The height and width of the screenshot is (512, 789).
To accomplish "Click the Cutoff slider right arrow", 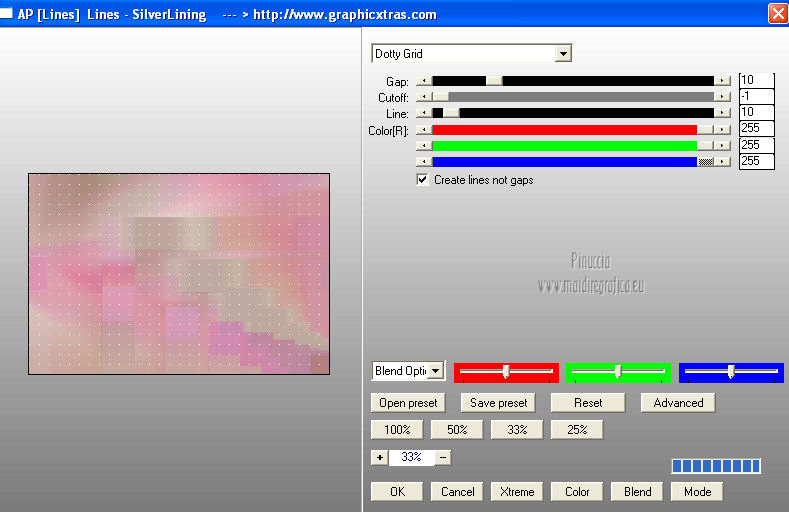I will pos(723,97).
